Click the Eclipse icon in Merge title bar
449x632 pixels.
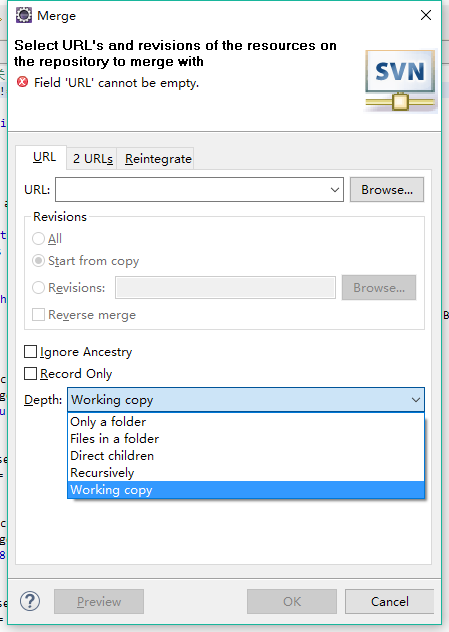[24, 16]
